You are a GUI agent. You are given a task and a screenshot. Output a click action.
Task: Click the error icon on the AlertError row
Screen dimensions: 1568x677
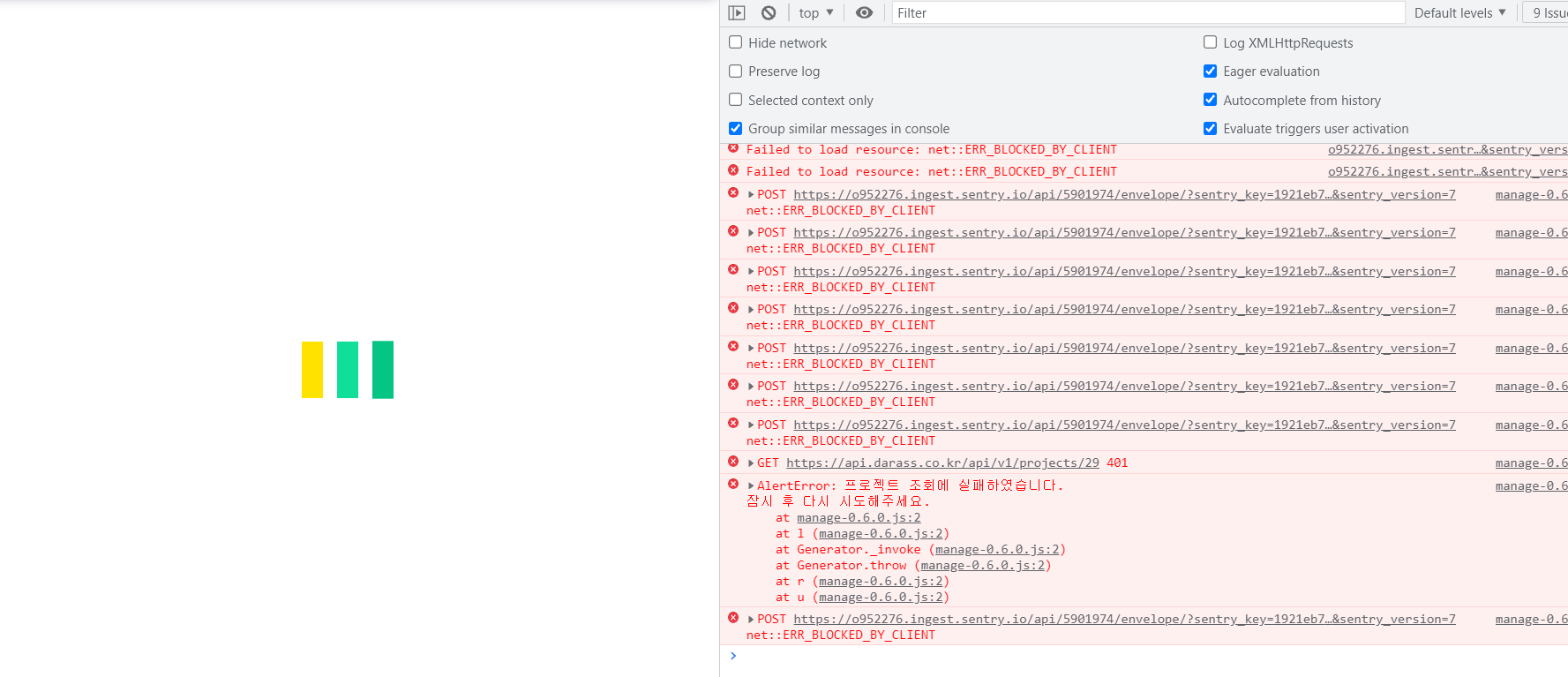733,485
